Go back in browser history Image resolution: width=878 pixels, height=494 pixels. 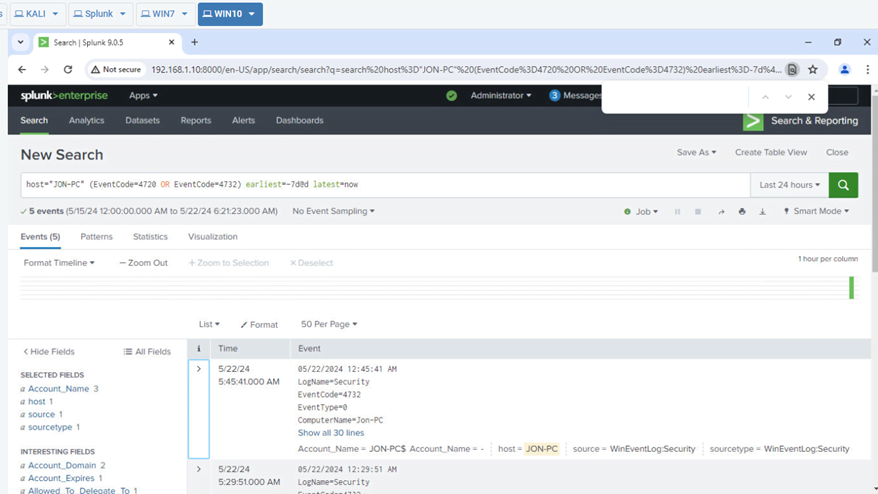click(22, 69)
